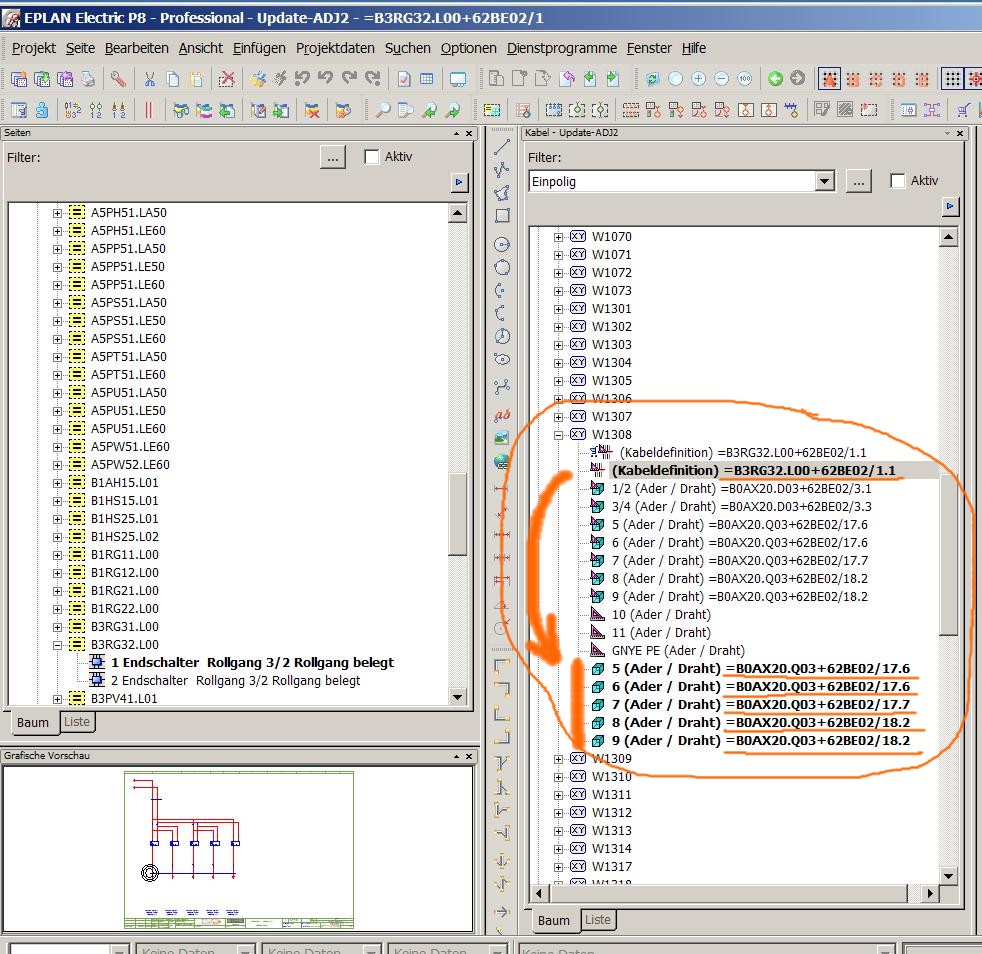Select the polygon drawing tool
Viewport: 982px width, 954px height.
502,193
